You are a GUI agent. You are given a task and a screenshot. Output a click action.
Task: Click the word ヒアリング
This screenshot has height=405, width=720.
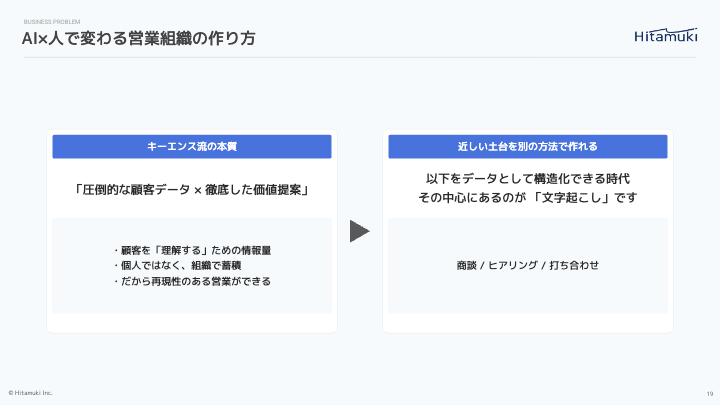point(513,265)
